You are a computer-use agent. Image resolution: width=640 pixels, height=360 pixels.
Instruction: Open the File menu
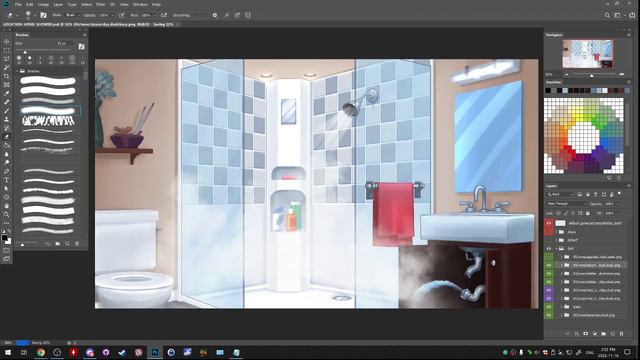point(18,4)
